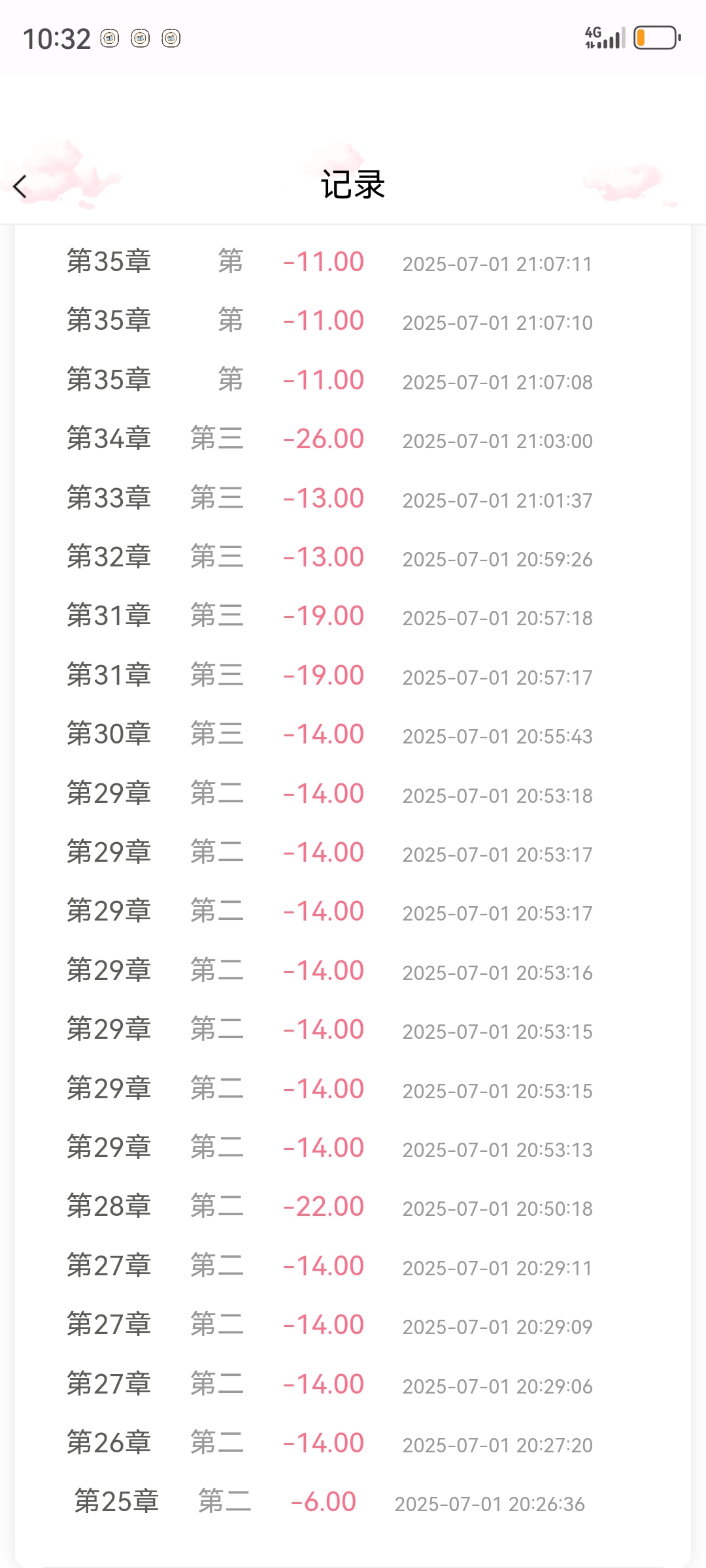This screenshot has height=1568, width=706.
Task: Tap the 20:55:43 timestamp entry
Action: [x=497, y=736]
